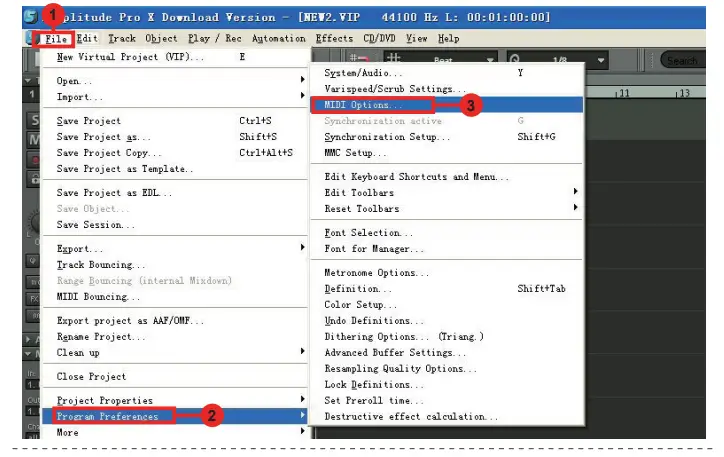Viewport: 724px width, 457px height.
Task: Select Save Project Copy...
Action: click(175, 153)
